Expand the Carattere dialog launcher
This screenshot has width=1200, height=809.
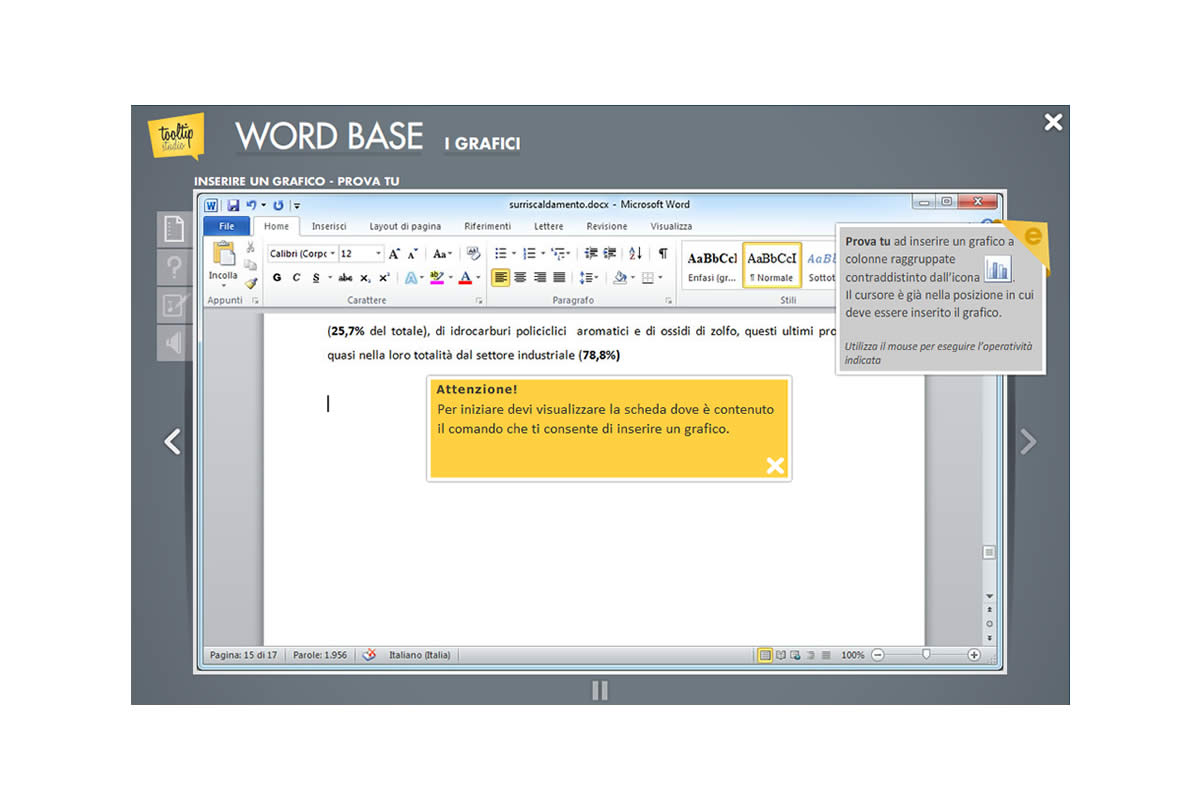pyautogui.click(x=479, y=301)
